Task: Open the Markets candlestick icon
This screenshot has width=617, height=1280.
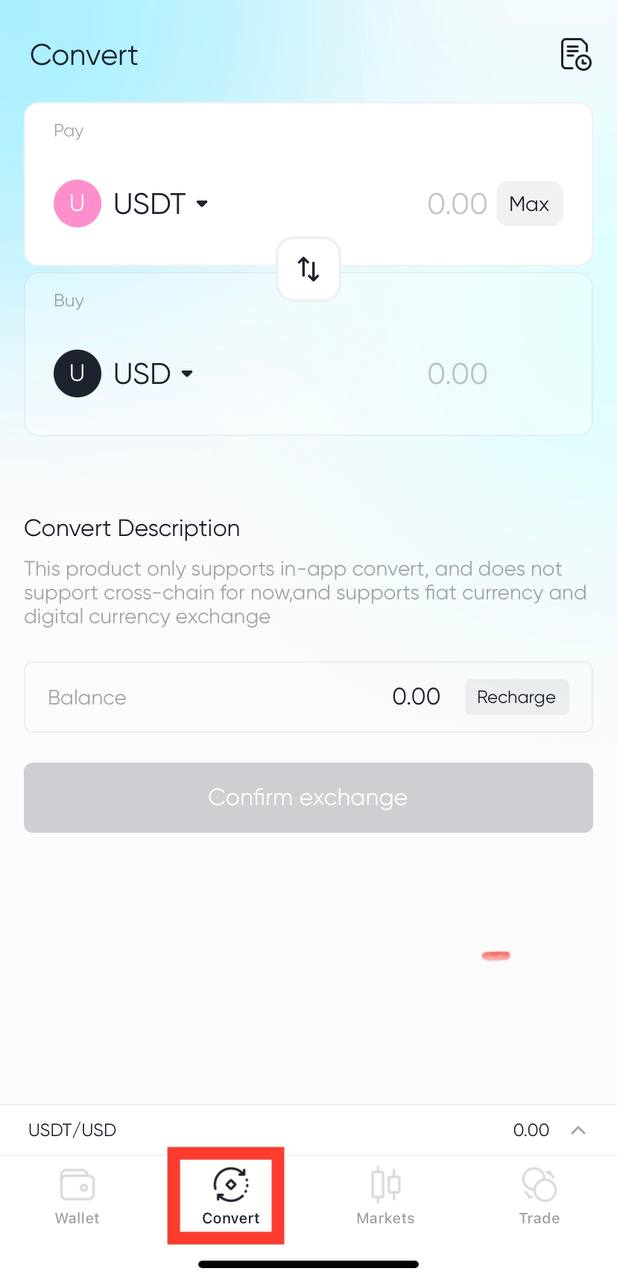Action: [x=385, y=1185]
